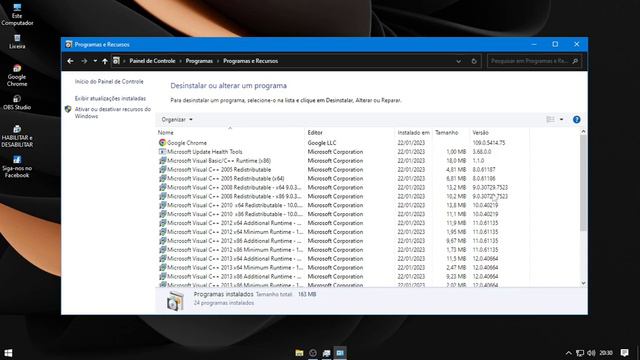Viewport: 640px width, 360px height.
Task: Open HABILITAR e DESABILITAR desktop shortcut
Action: coord(17,136)
